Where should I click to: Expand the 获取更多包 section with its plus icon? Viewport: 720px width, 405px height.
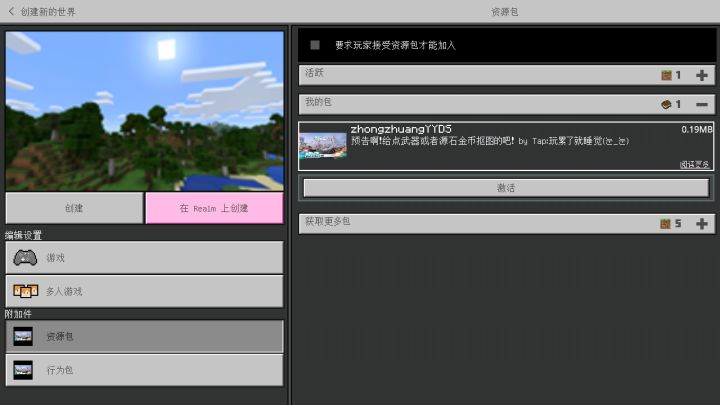point(702,224)
